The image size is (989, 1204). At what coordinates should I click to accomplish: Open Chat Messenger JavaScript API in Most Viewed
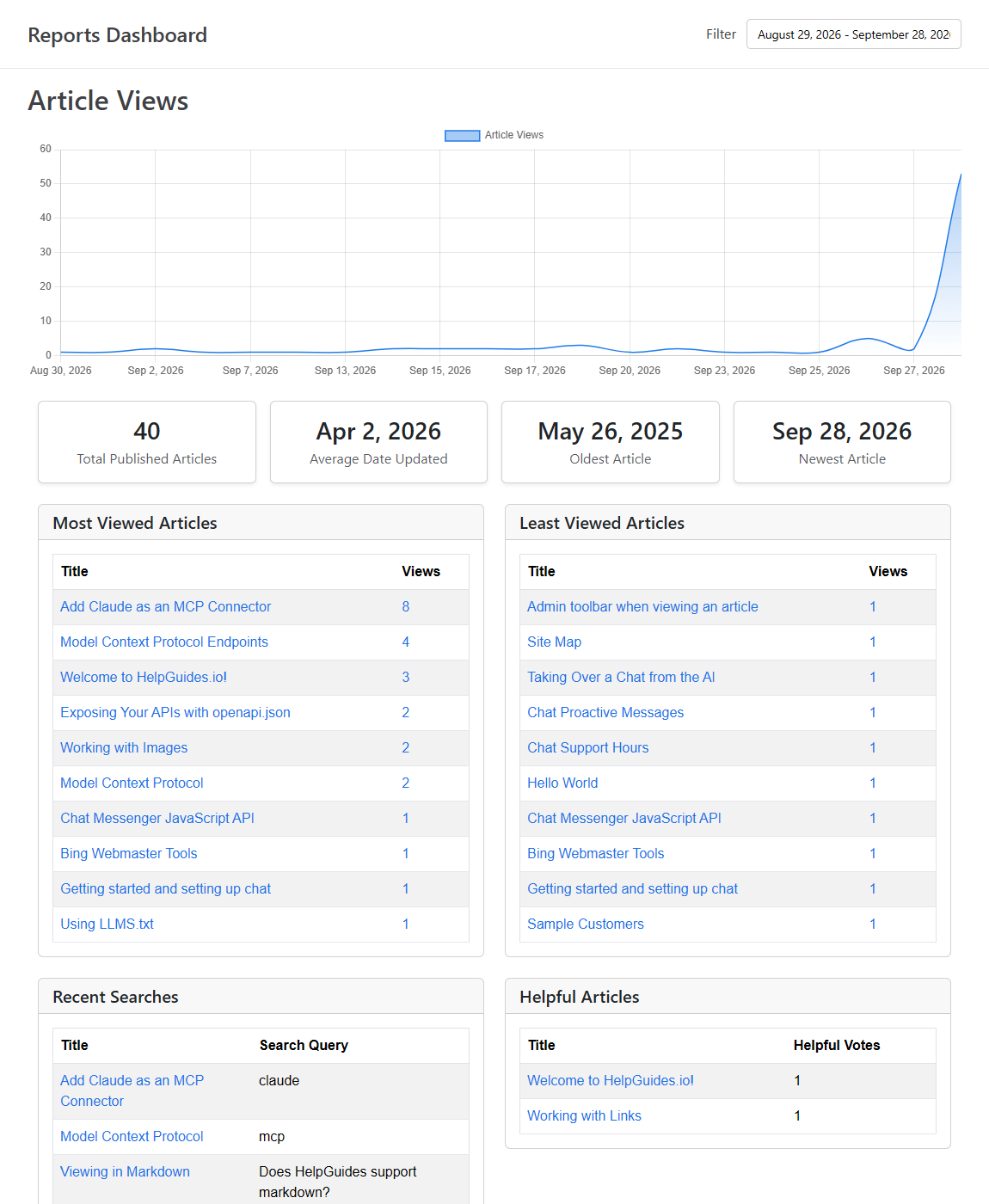[157, 818]
